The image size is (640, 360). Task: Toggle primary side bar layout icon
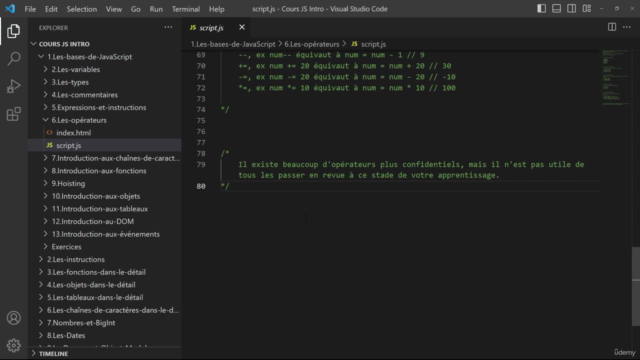[541, 9]
